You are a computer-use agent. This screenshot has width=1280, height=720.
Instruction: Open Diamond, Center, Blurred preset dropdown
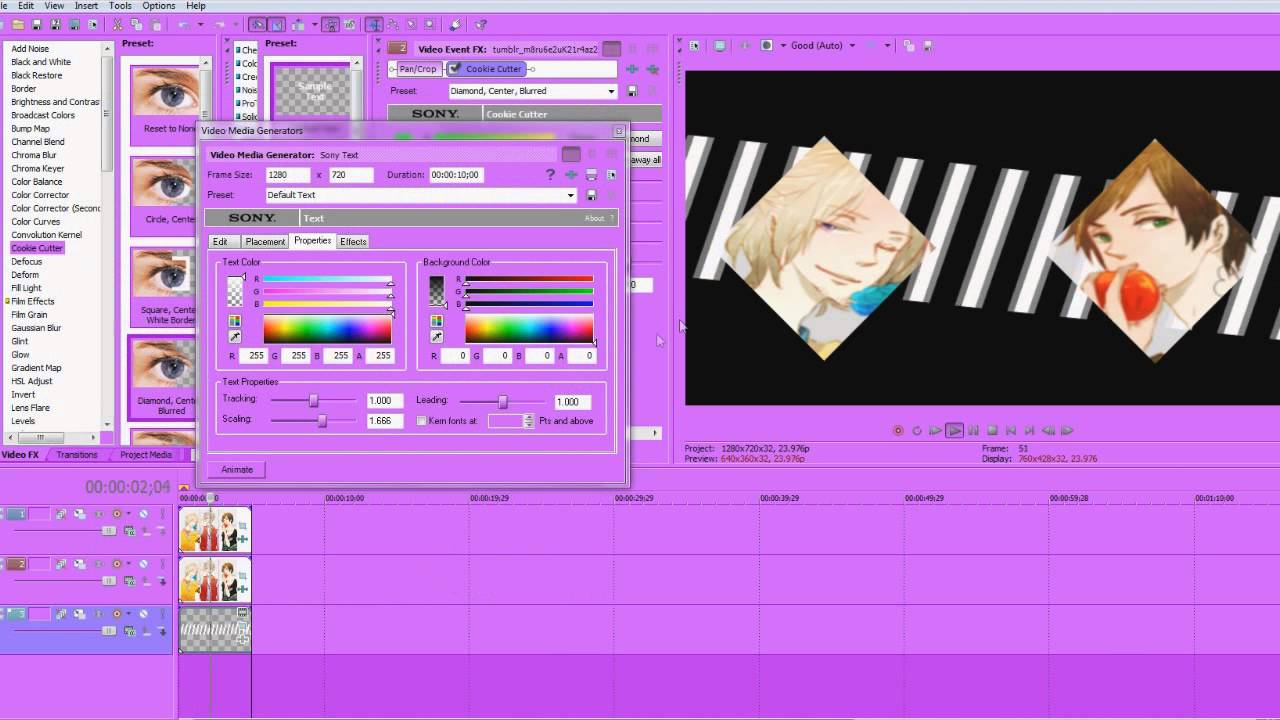(611, 91)
